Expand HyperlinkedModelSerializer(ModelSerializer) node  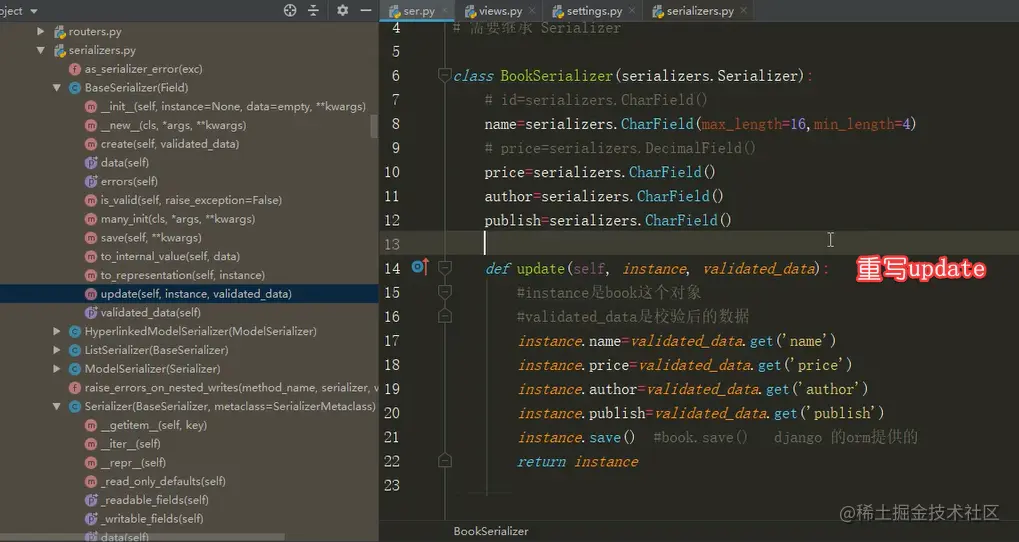[57, 331]
